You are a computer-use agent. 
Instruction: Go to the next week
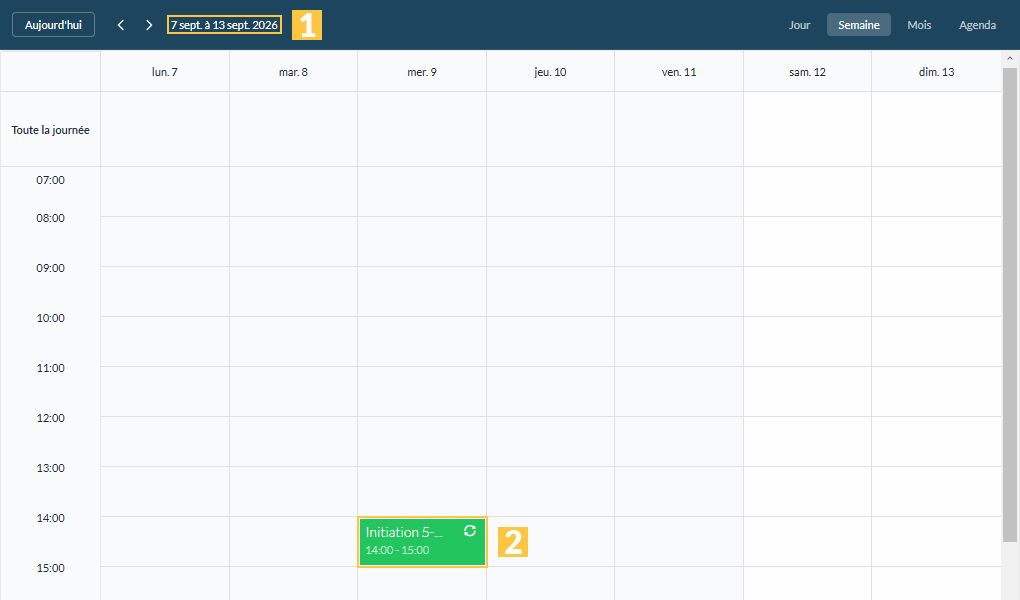click(149, 25)
